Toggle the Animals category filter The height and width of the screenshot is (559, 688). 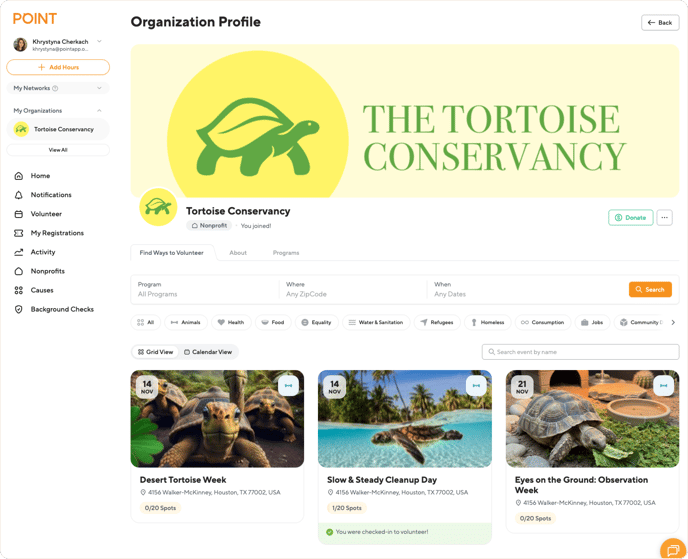click(x=186, y=322)
